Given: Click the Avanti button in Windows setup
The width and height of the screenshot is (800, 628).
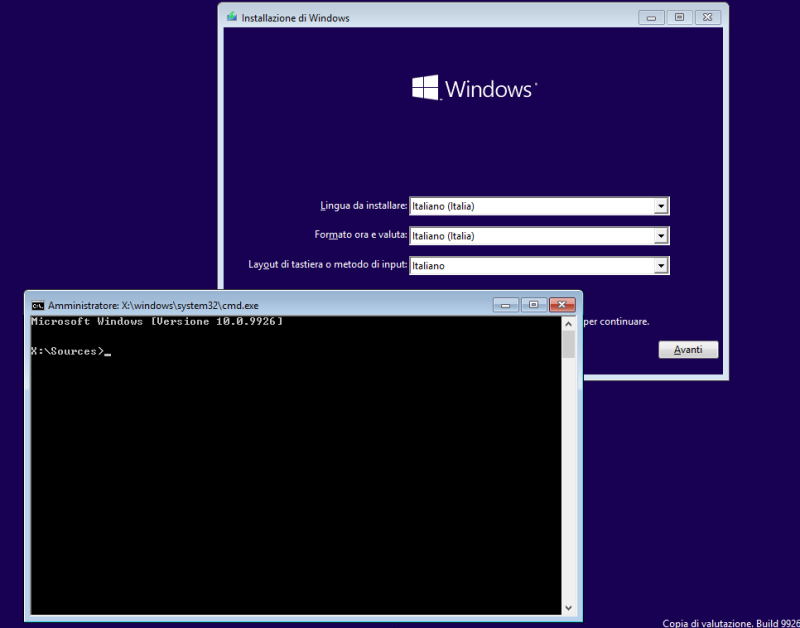Looking at the screenshot, I should (688, 349).
